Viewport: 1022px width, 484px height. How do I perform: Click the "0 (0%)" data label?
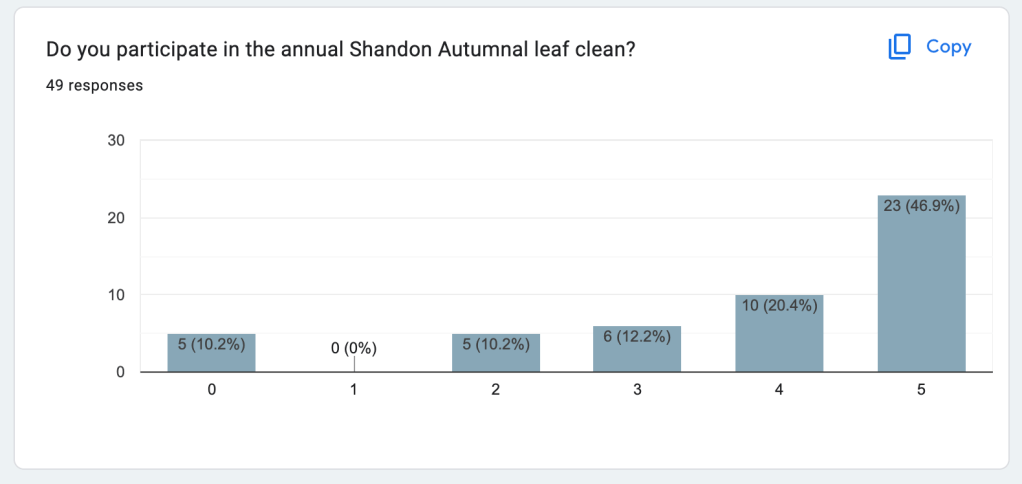353,349
